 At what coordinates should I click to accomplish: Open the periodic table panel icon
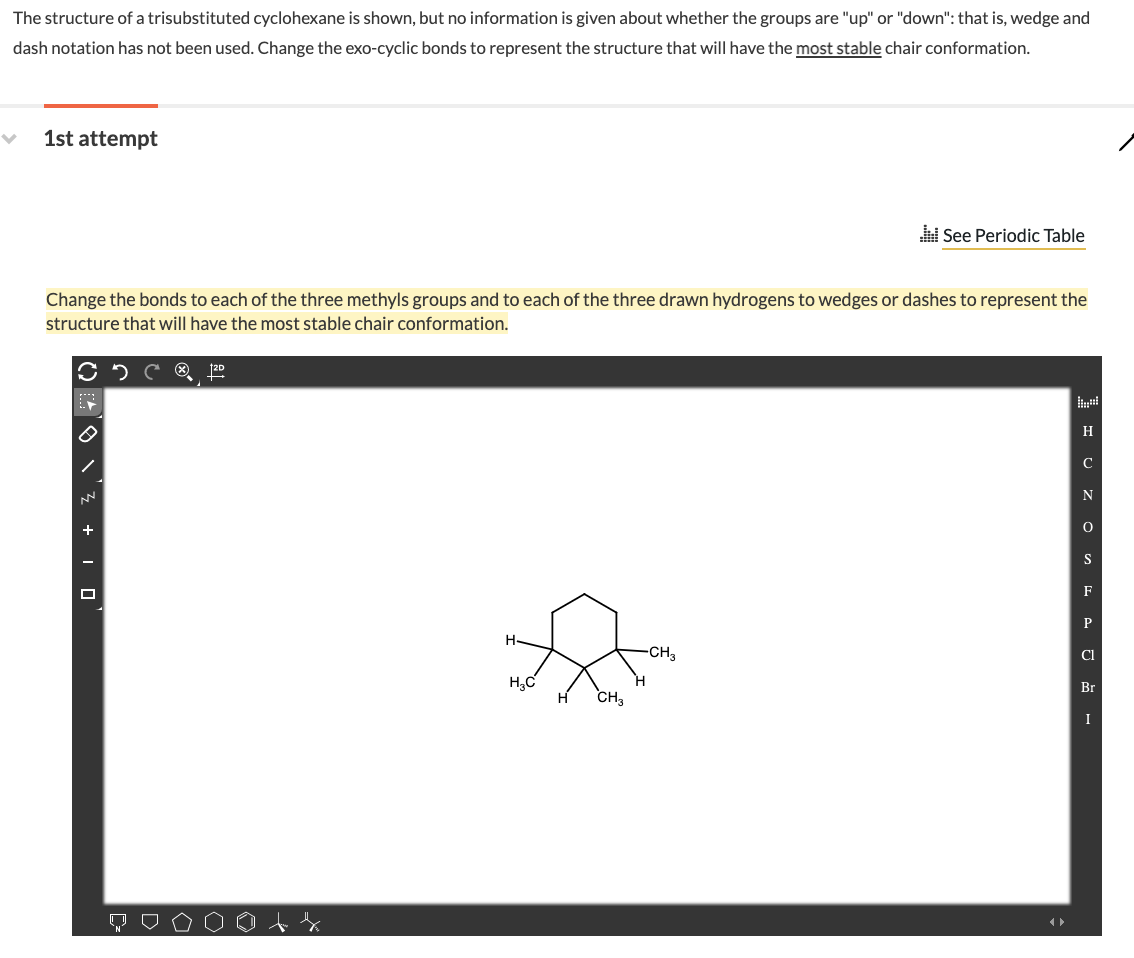pos(1087,401)
